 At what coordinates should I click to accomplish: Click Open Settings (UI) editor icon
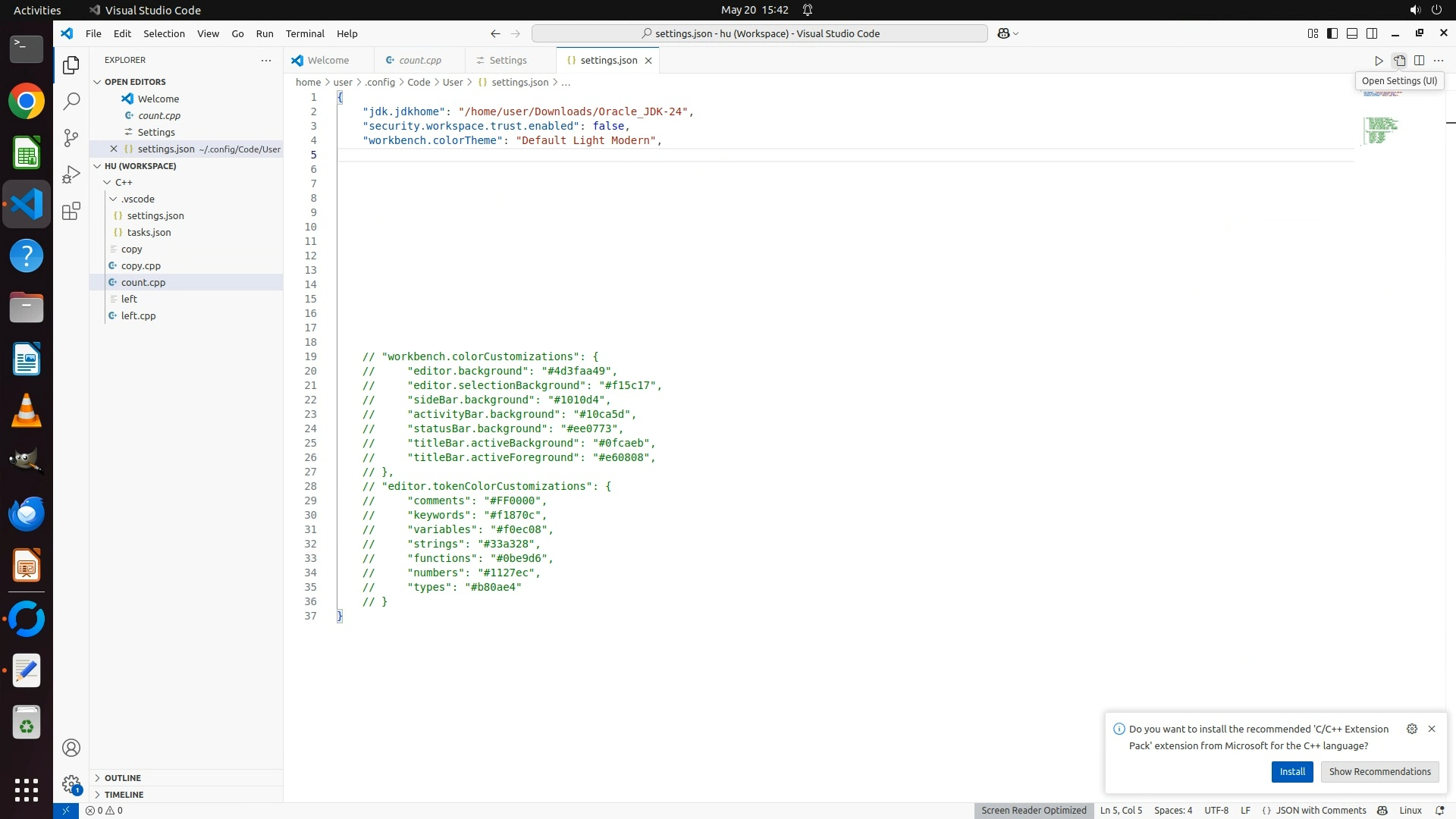pyautogui.click(x=1399, y=61)
